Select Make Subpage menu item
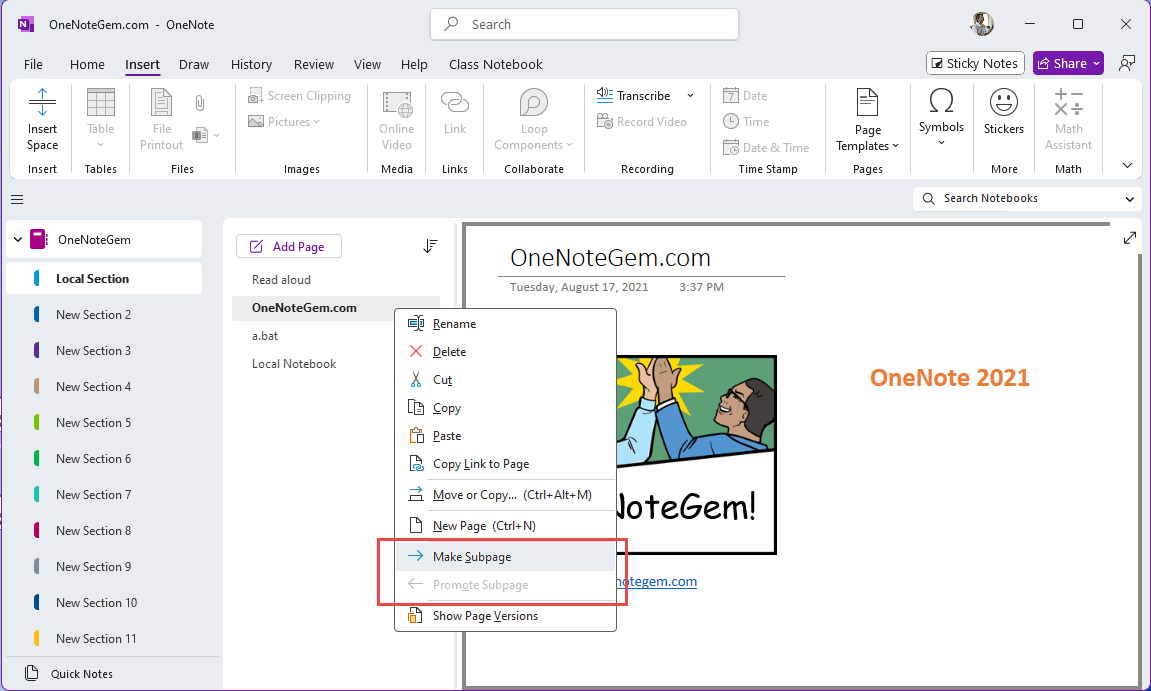1151x691 pixels. [505, 557]
